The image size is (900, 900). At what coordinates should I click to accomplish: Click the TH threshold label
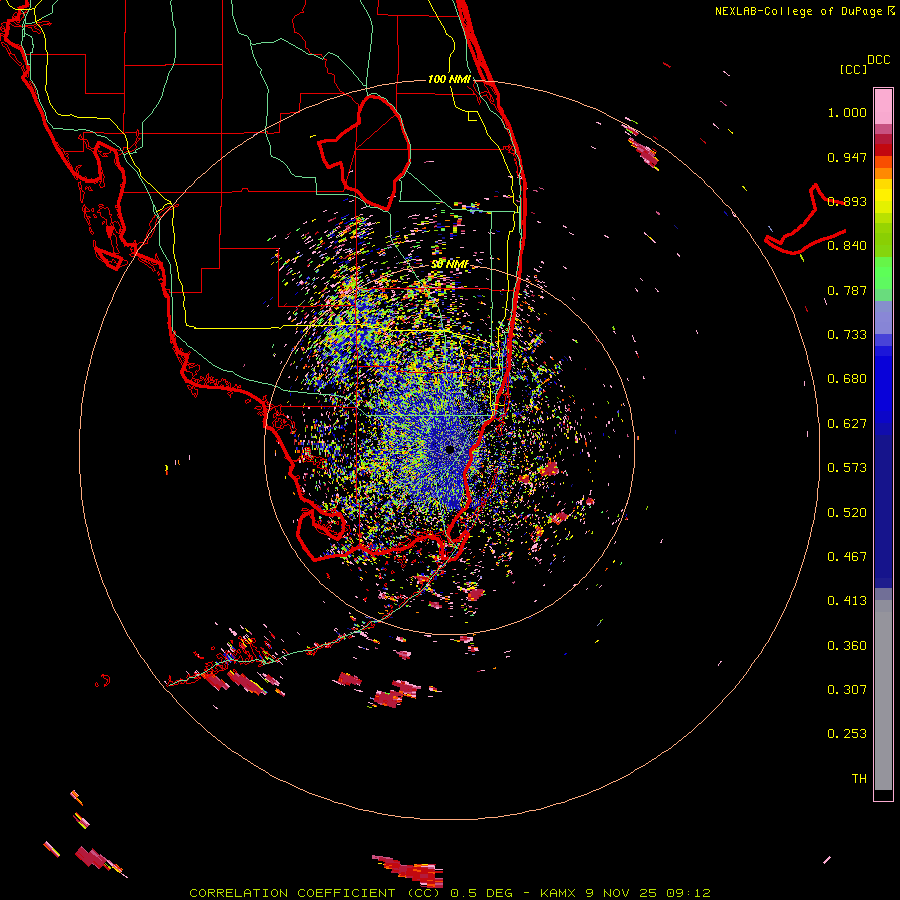[859, 779]
